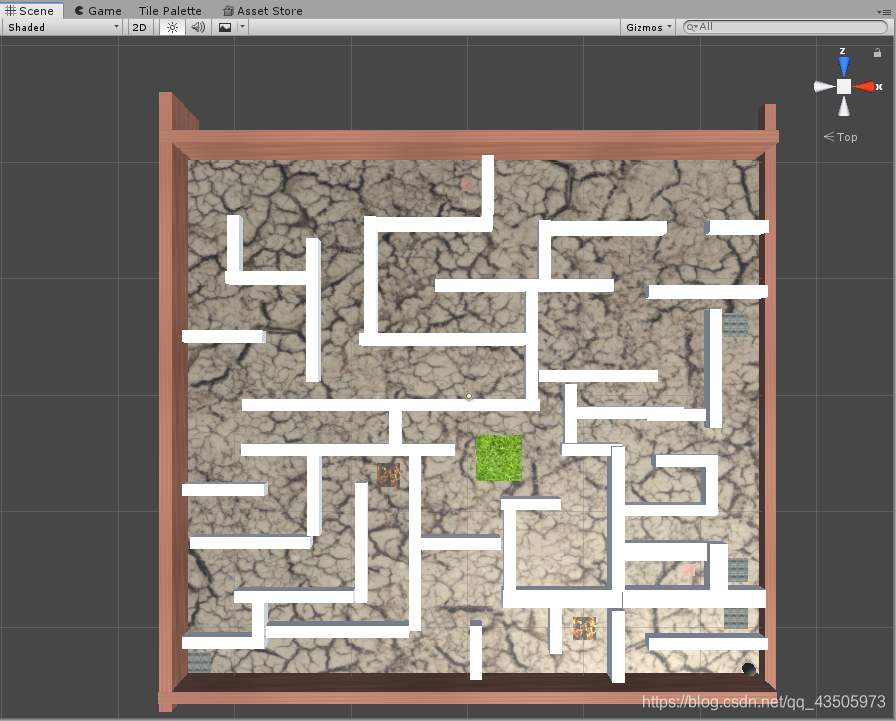Select the pink tile in the lower right
This screenshot has width=896, height=721.
pyautogui.click(x=689, y=570)
